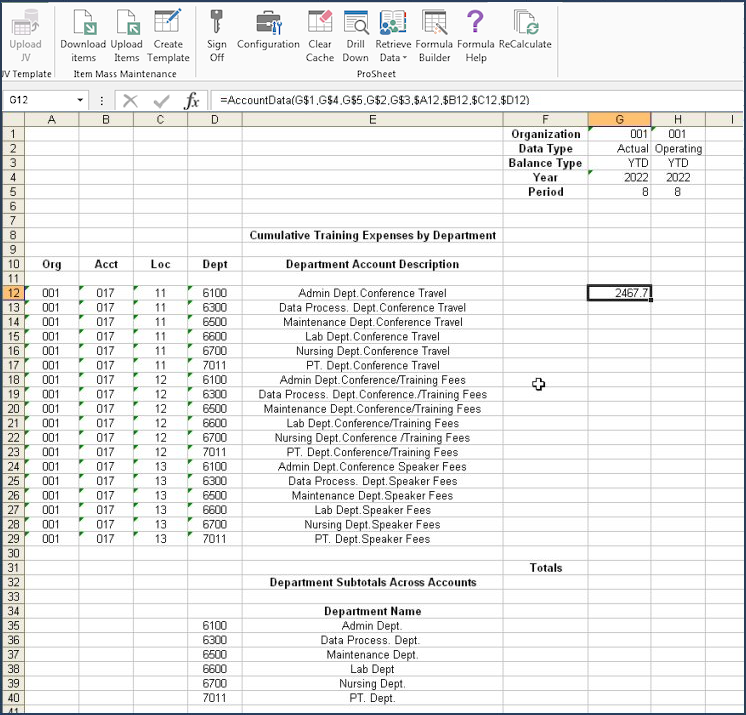Click the Upload Items icon
The image size is (746, 715).
126,24
